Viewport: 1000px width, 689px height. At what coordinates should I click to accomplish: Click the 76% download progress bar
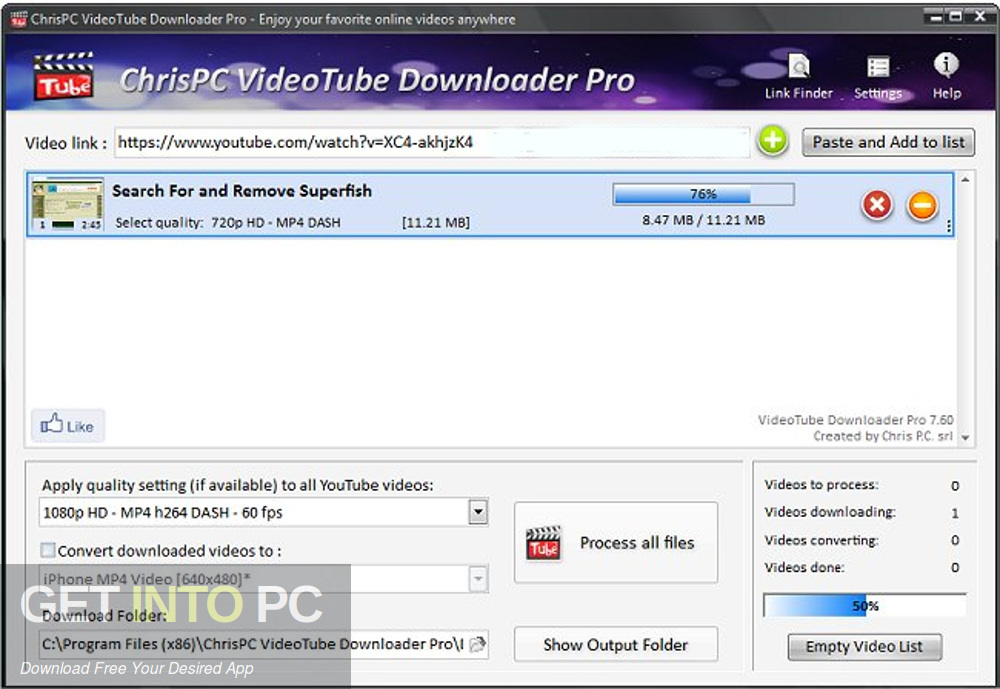(x=703, y=194)
